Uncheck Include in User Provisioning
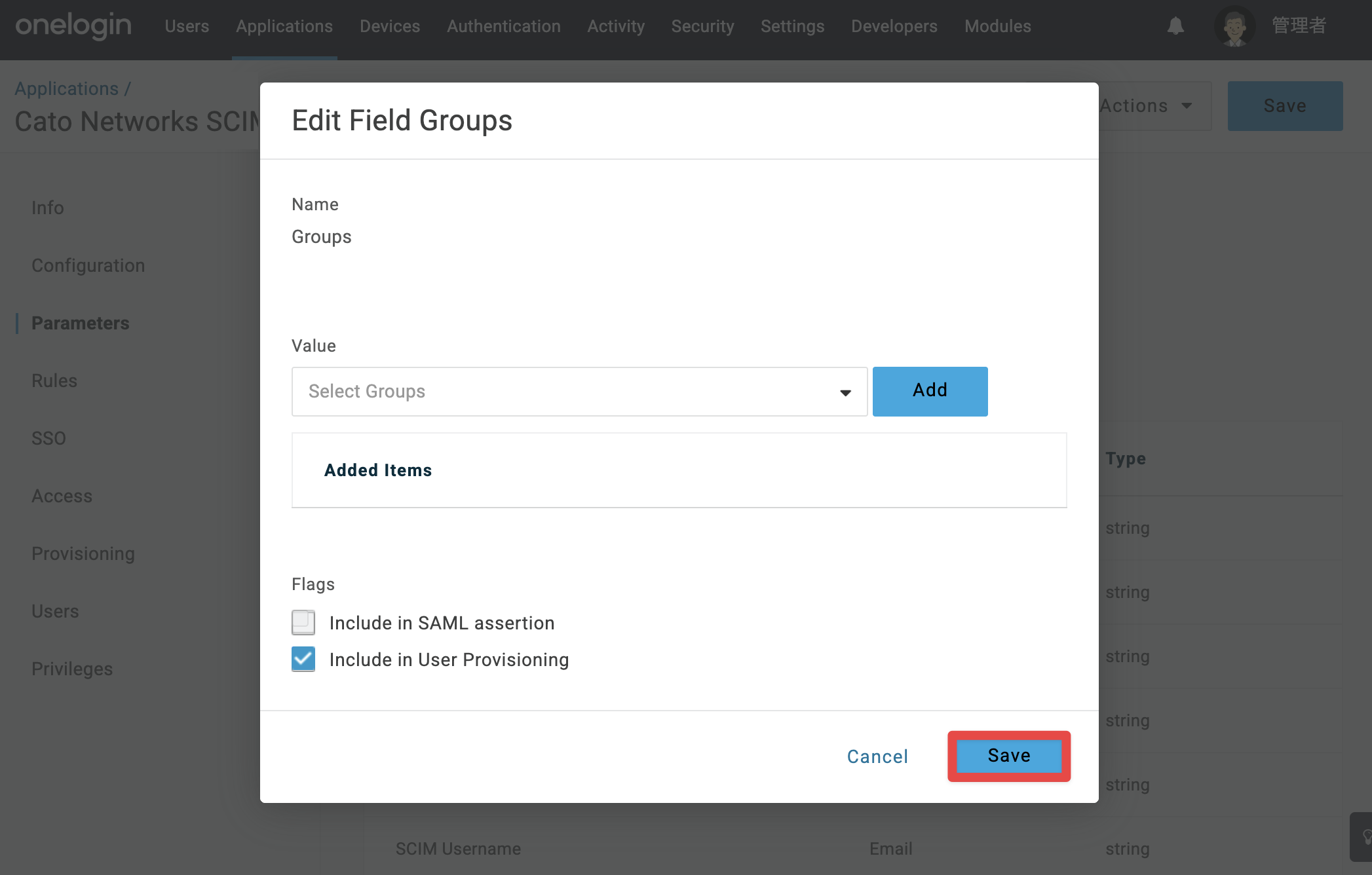Image resolution: width=1372 pixels, height=875 pixels. (303, 660)
